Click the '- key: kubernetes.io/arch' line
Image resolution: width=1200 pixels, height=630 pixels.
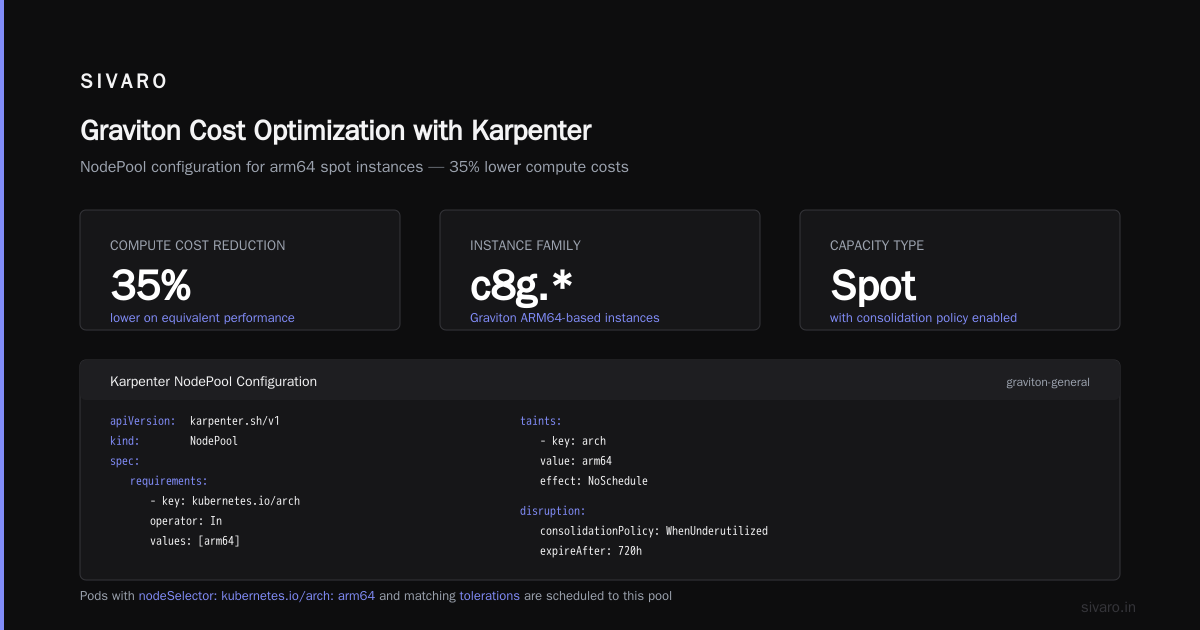225,501
